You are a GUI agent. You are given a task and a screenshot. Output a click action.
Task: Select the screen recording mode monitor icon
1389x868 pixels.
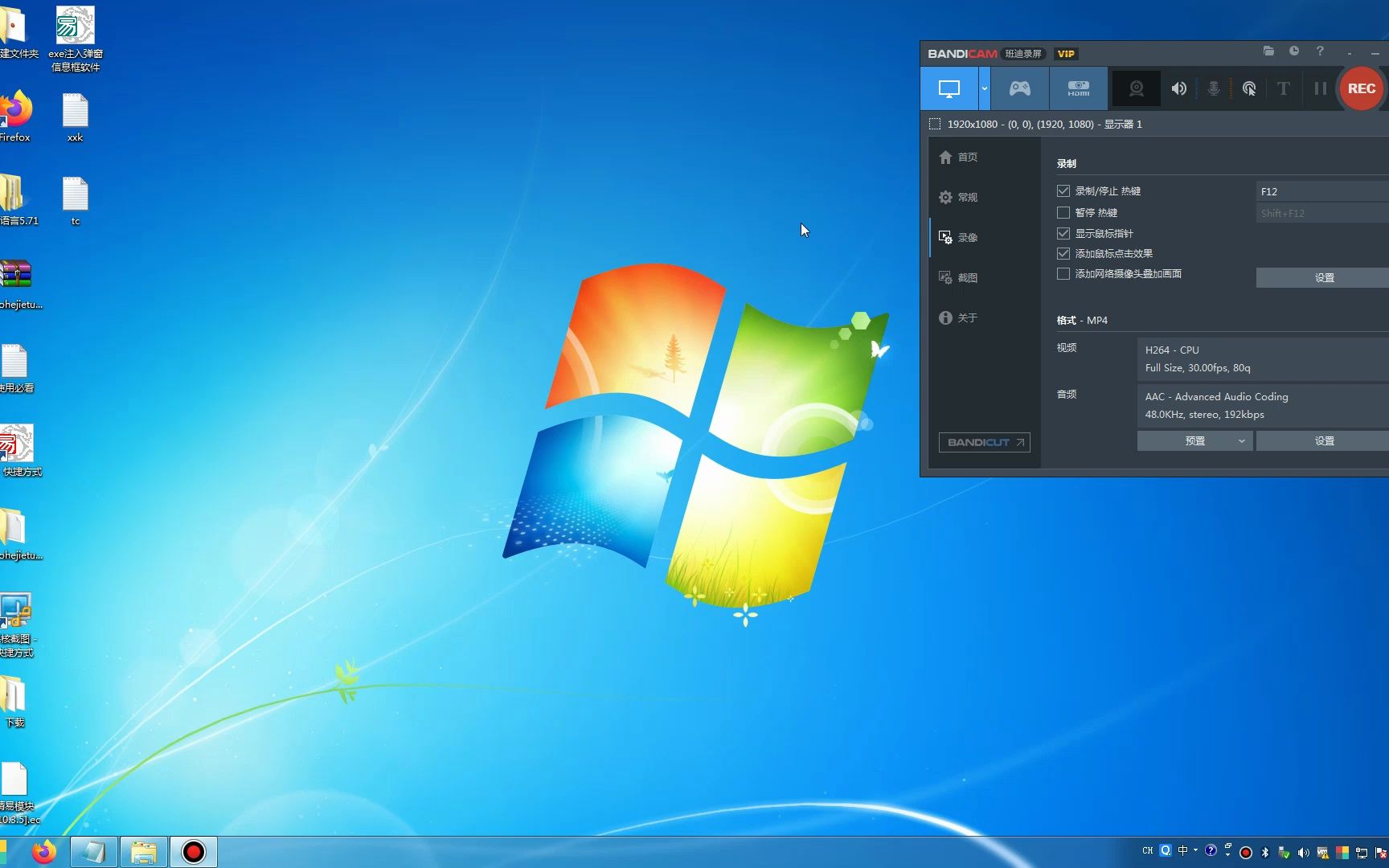[x=949, y=88]
